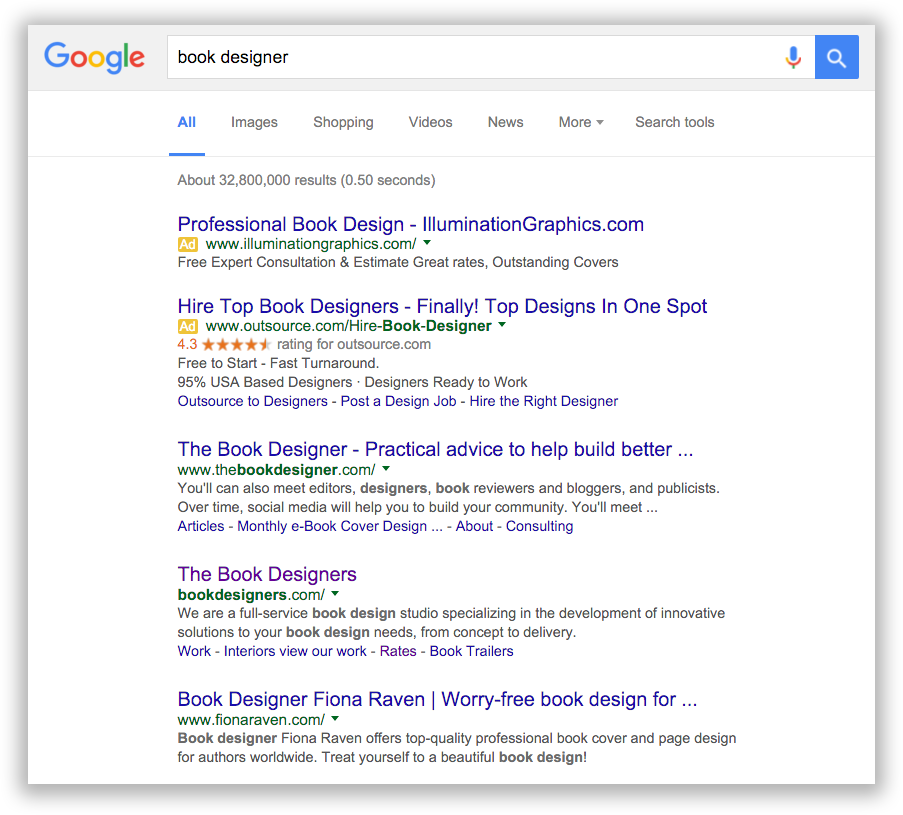The image size is (903, 815).
Task: Open Hire Top Book Designers ad result
Action: tap(442, 306)
